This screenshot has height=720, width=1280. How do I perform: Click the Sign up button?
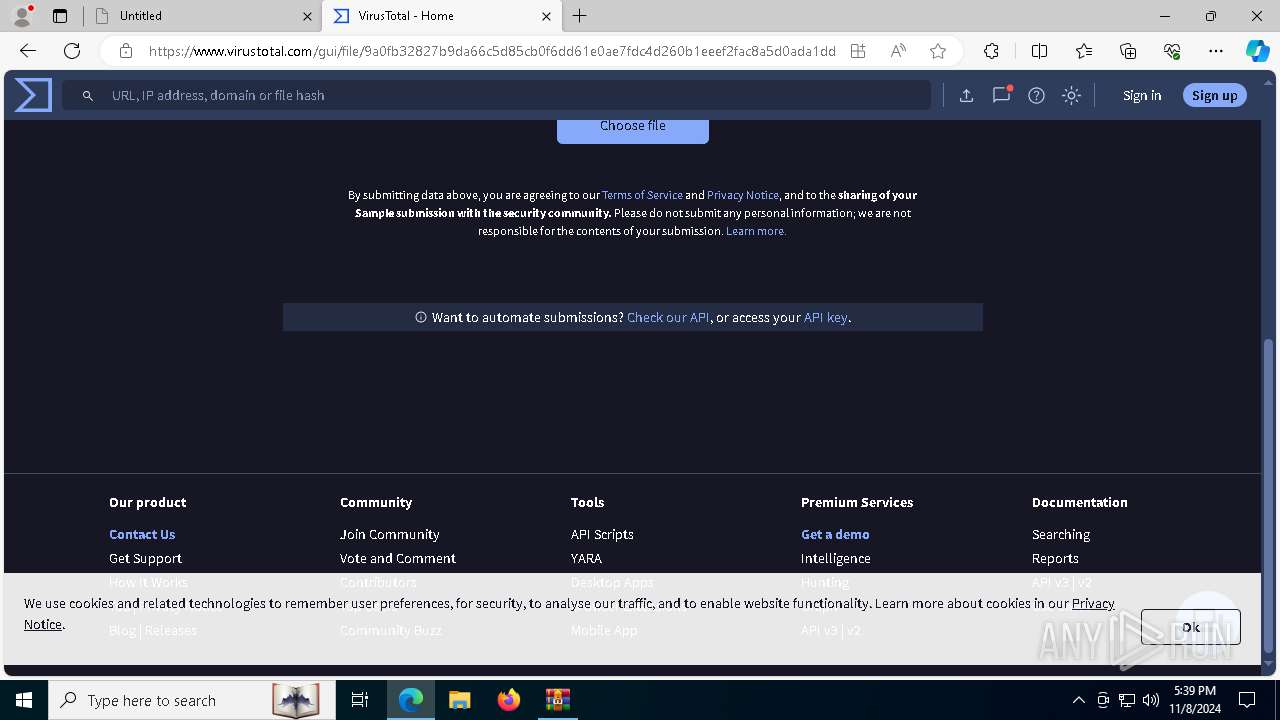(x=1214, y=95)
